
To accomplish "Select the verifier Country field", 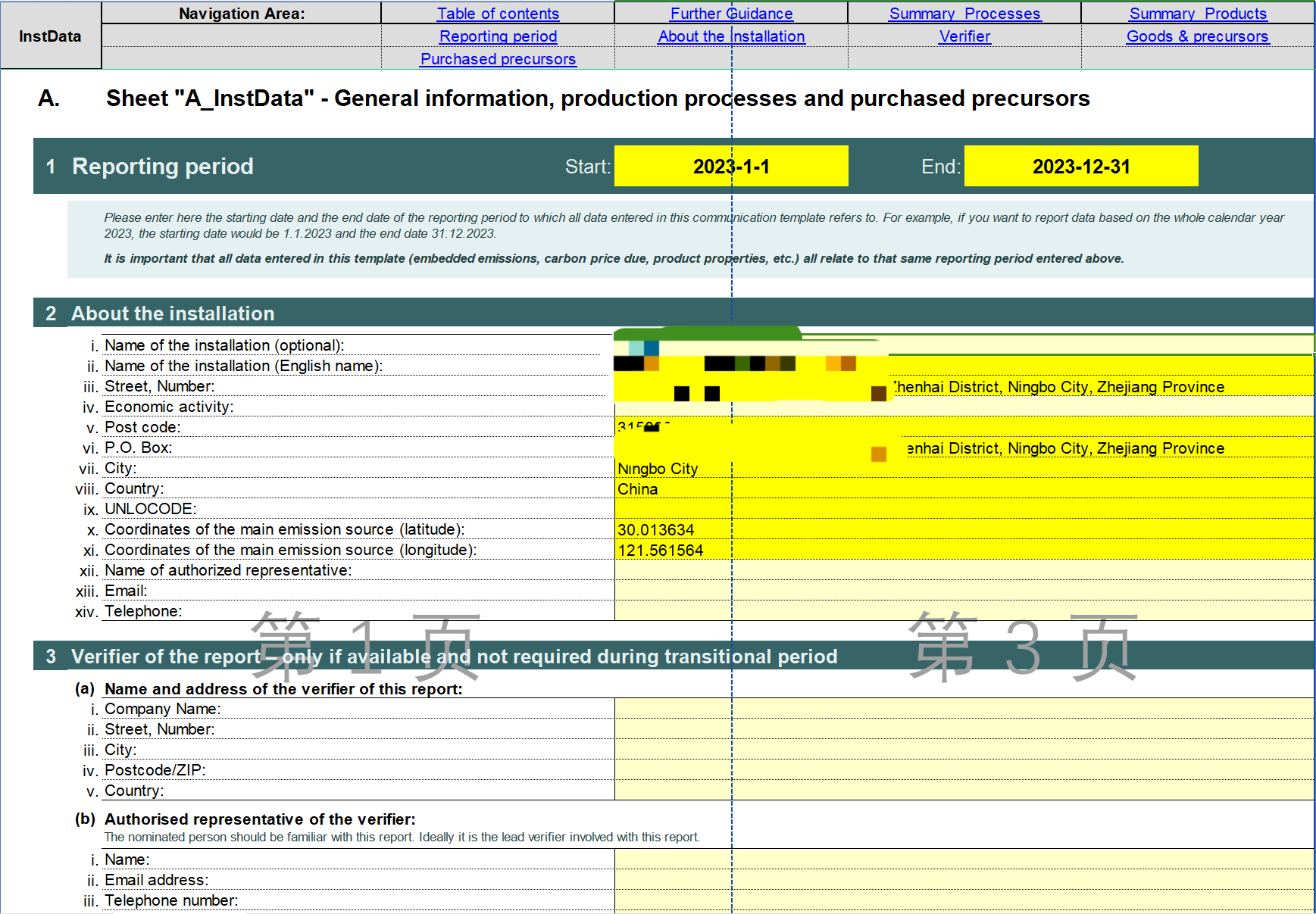I will pos(964,791).
